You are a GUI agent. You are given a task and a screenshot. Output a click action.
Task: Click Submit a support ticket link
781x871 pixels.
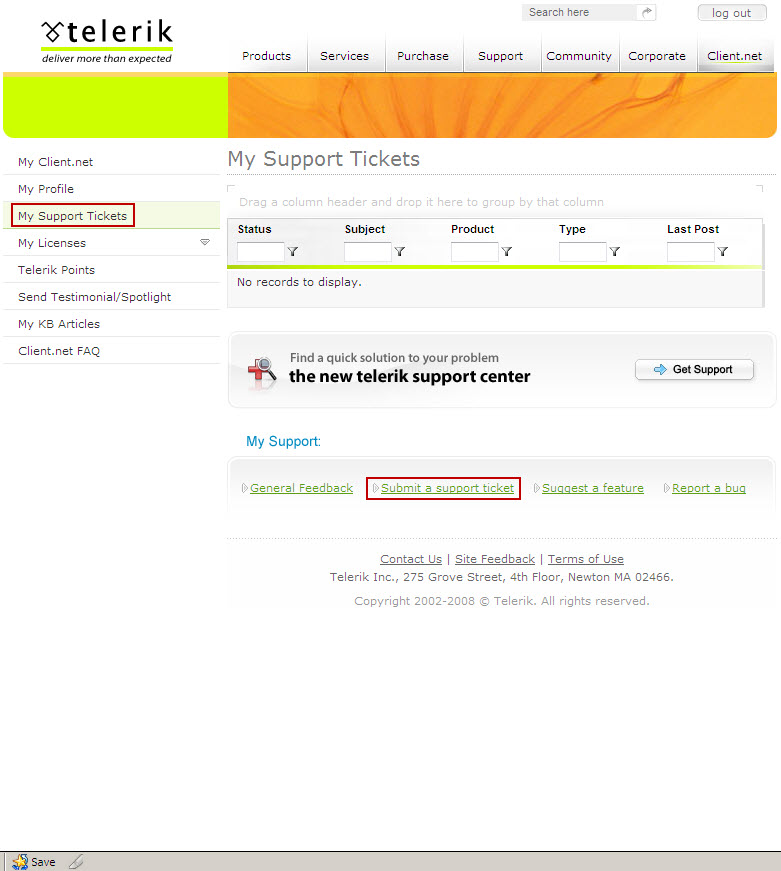click(x=447, y=488)
